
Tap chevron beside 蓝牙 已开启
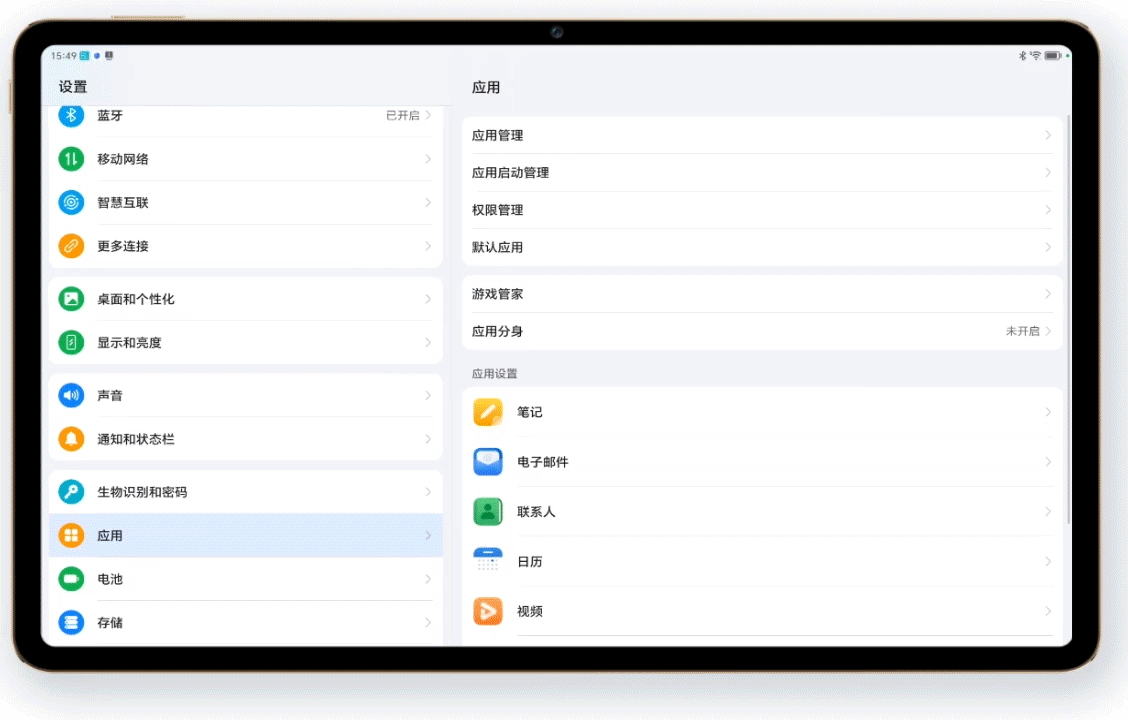coord(428,116)
